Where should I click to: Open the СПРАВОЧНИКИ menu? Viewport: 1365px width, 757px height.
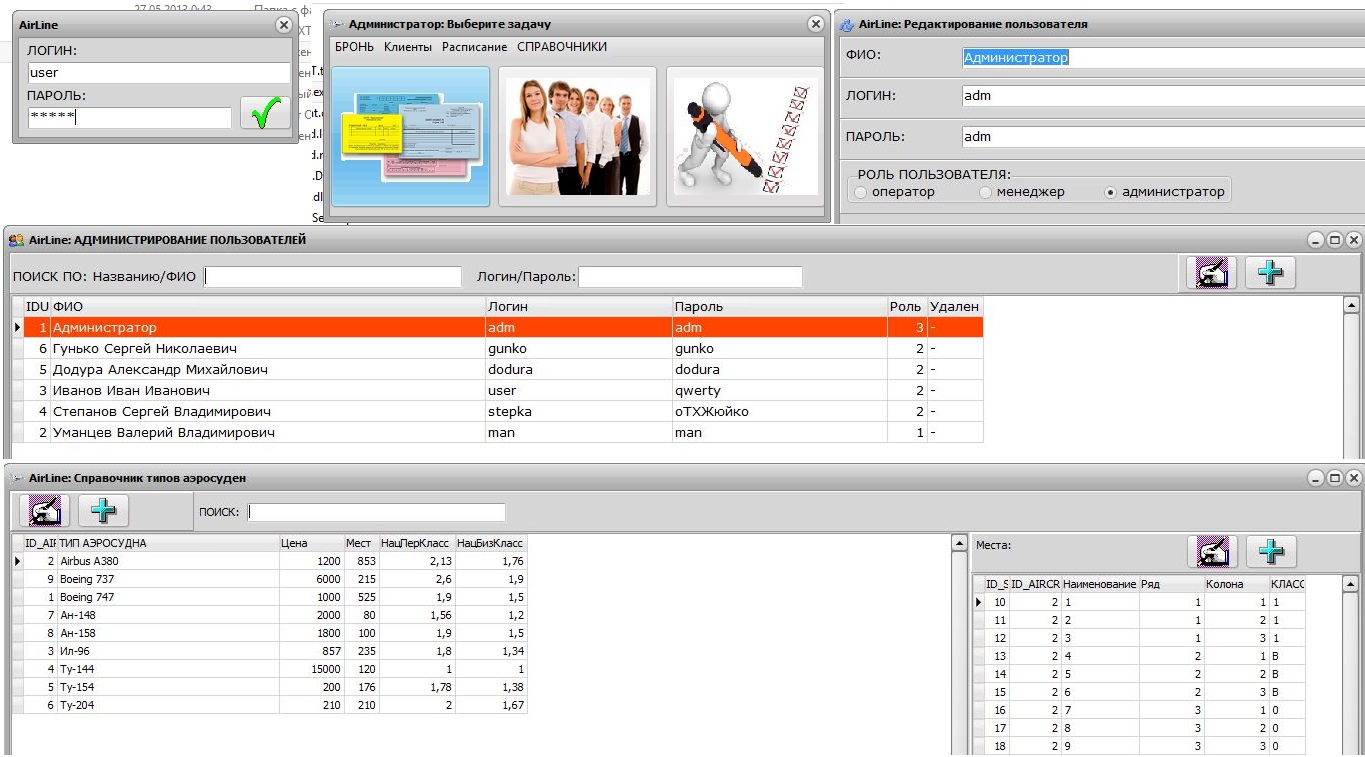coord(562,47)
